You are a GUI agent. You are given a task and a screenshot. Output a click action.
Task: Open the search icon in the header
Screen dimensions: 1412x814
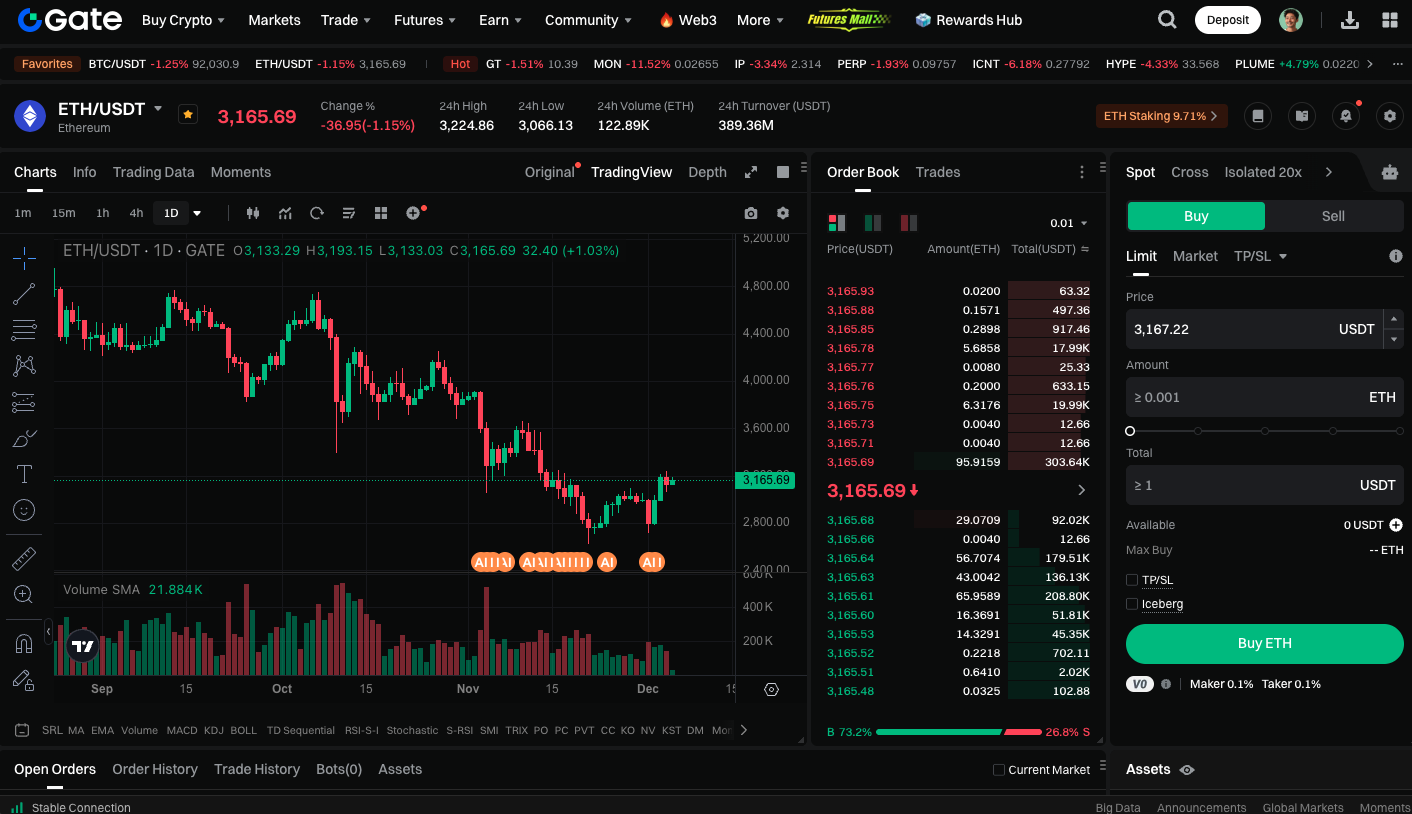[1167, 20]
